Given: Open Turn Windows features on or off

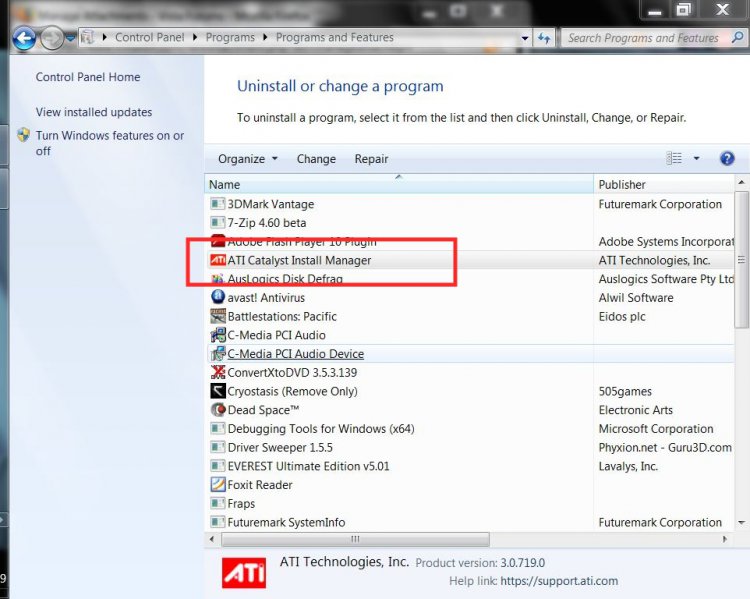Looking at the screenshot, I should (x=110, y=143).
